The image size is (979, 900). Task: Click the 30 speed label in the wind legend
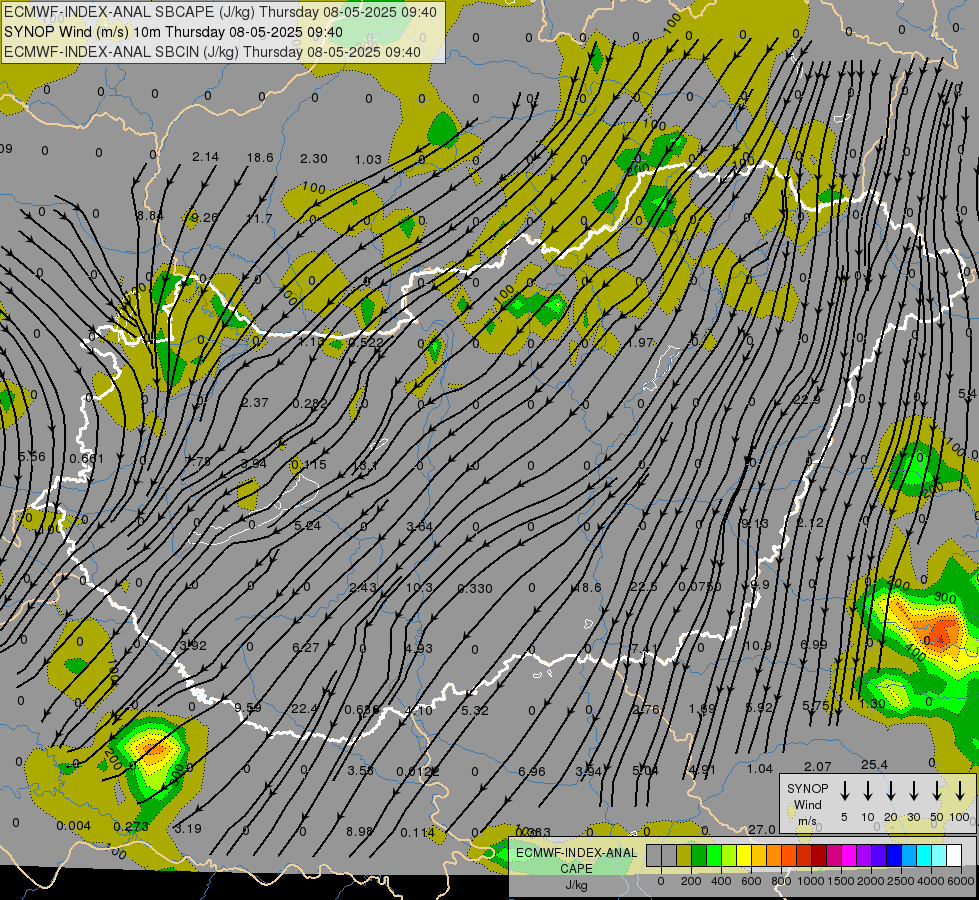point(913,817)
